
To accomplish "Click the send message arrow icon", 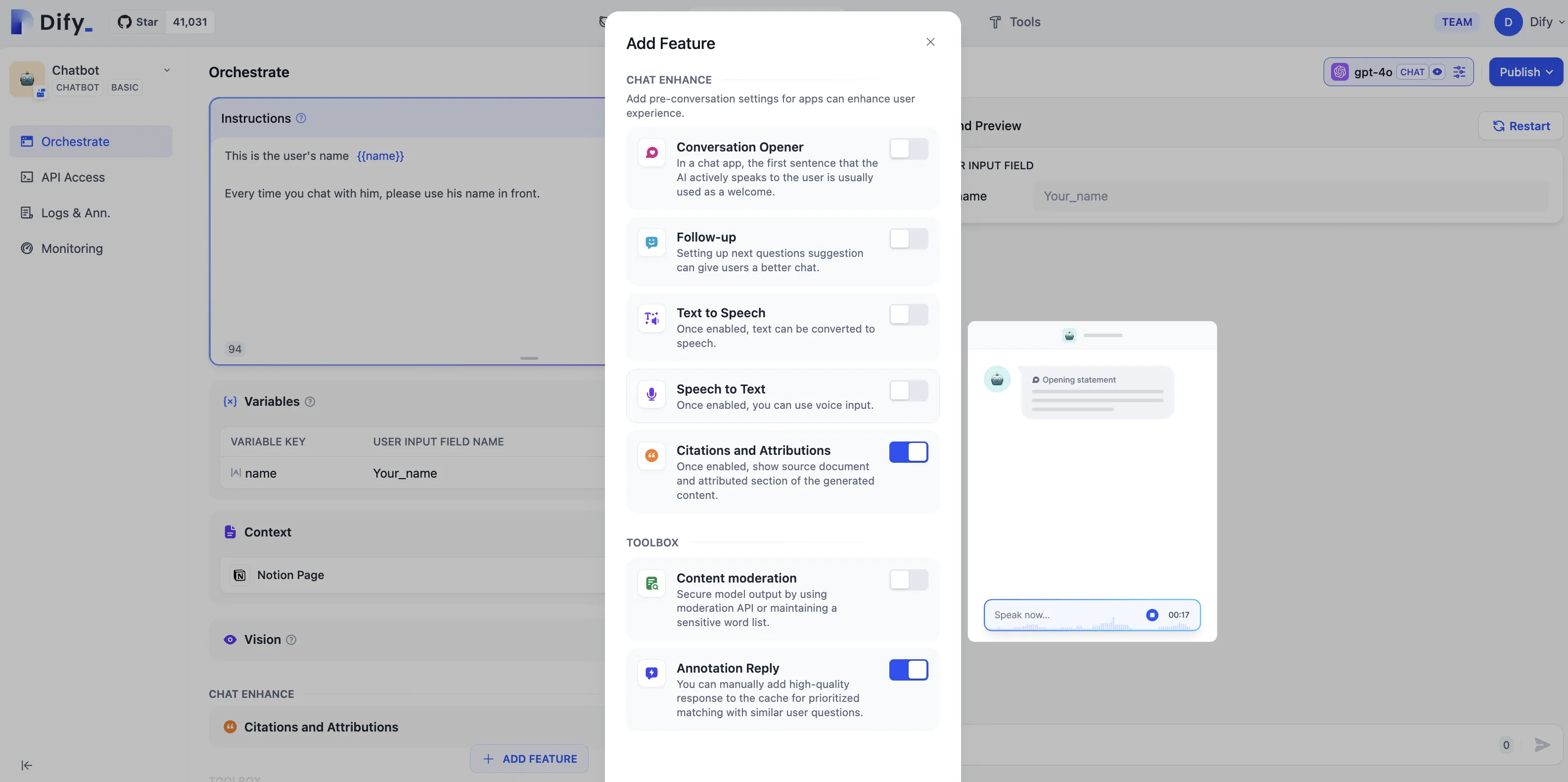I will point(1541,744).
